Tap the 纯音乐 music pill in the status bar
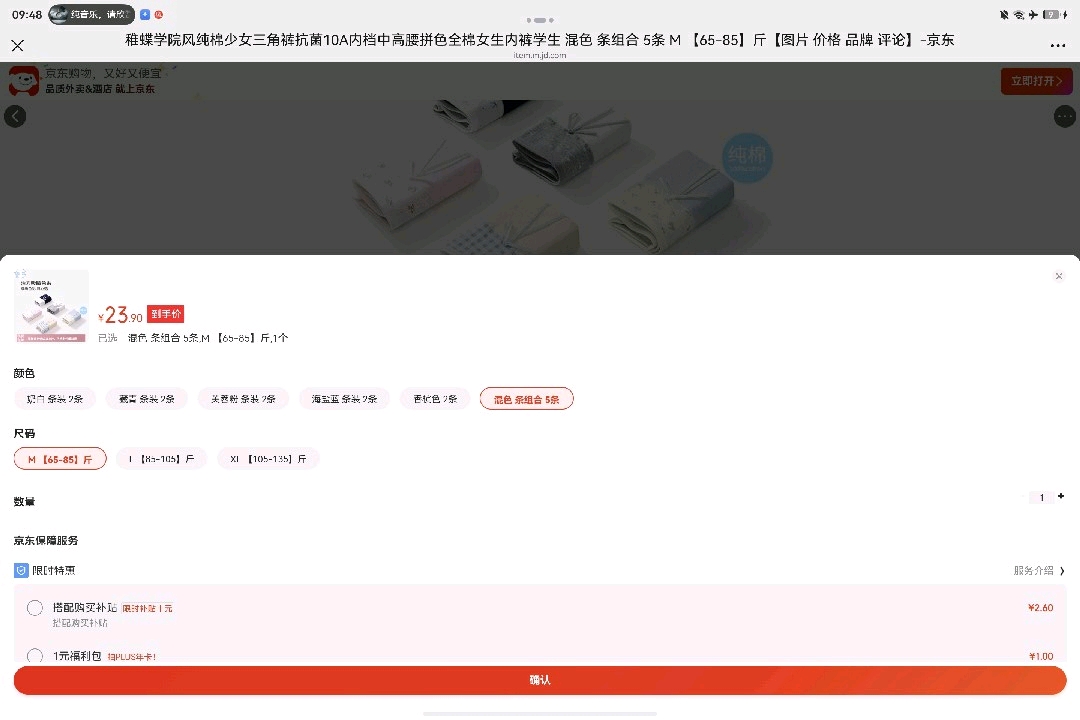1080x720 pixels. (x=92, y=14)
